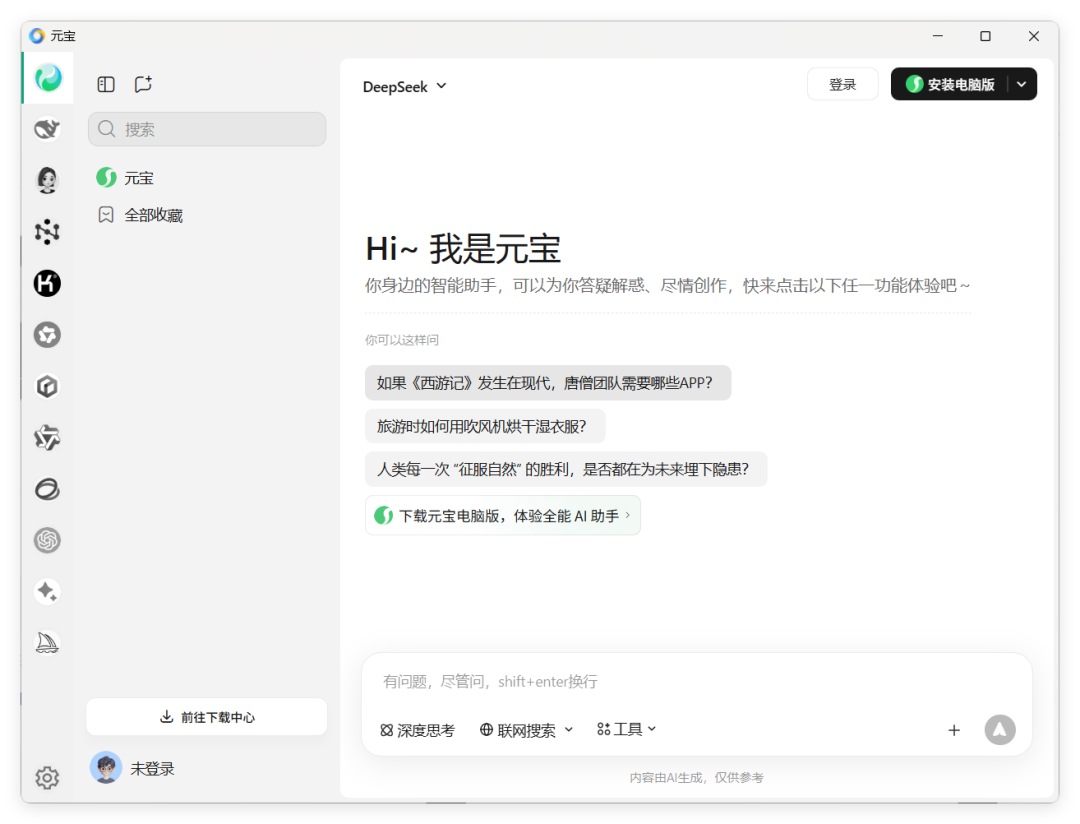Close the 元宝 window
This screenshot has width=1080, height=824.
point(1034,36)
